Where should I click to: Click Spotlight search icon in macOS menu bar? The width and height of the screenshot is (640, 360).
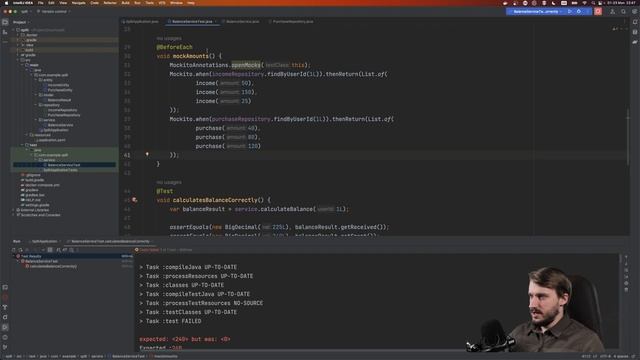[x=593, y=3]
